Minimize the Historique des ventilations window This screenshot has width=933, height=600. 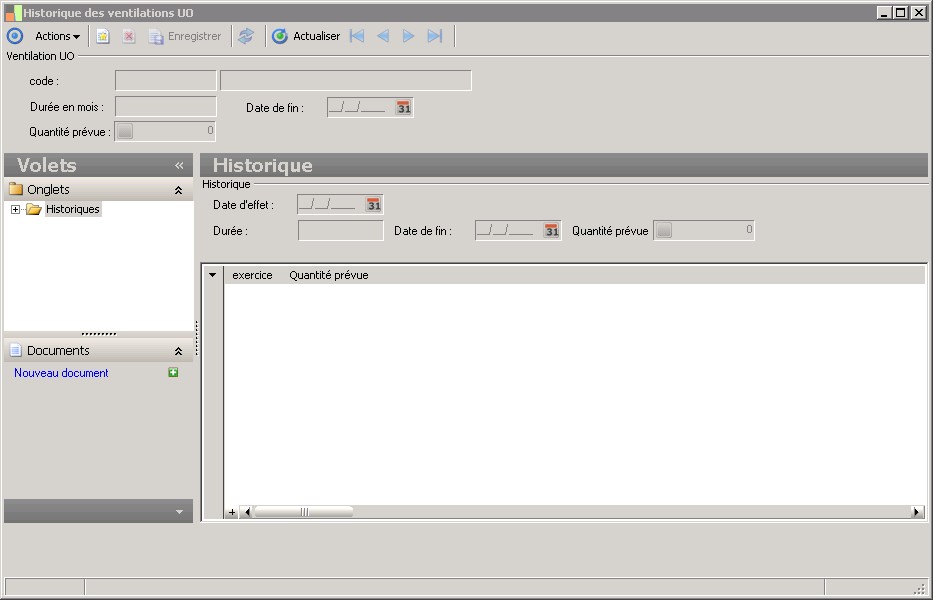pos(884,12)
